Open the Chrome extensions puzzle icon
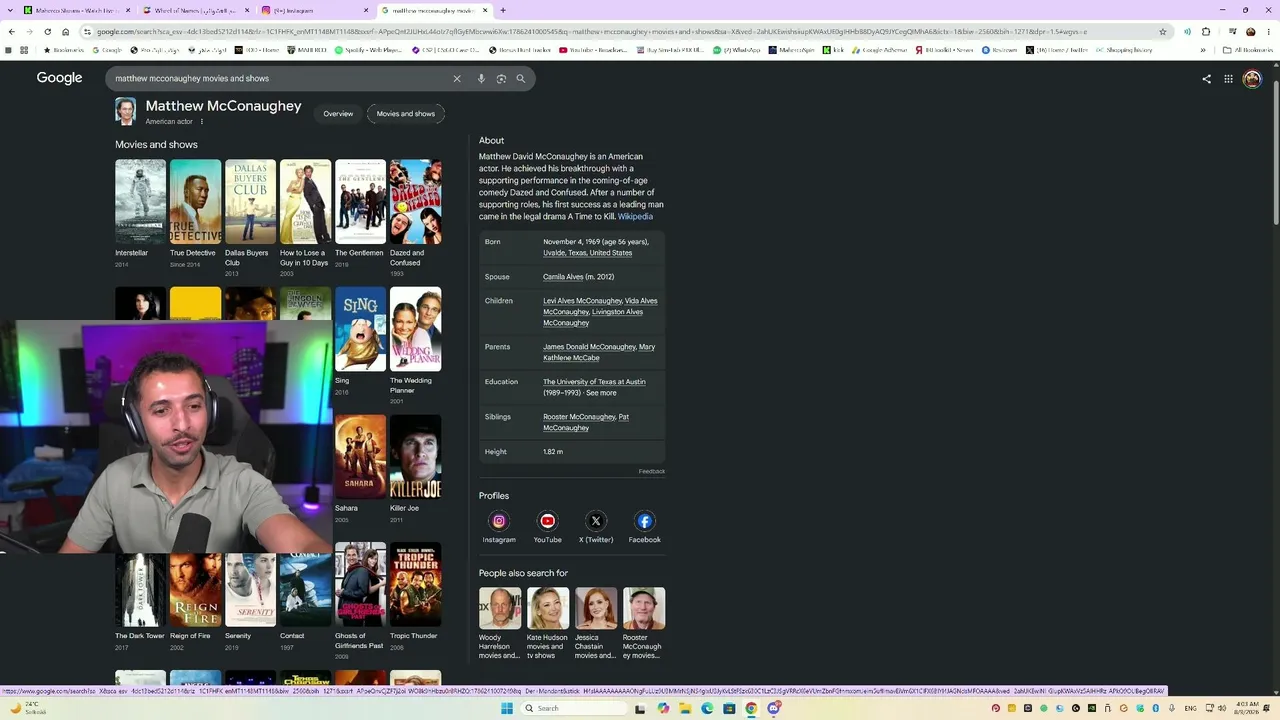 pos(1206,32)
